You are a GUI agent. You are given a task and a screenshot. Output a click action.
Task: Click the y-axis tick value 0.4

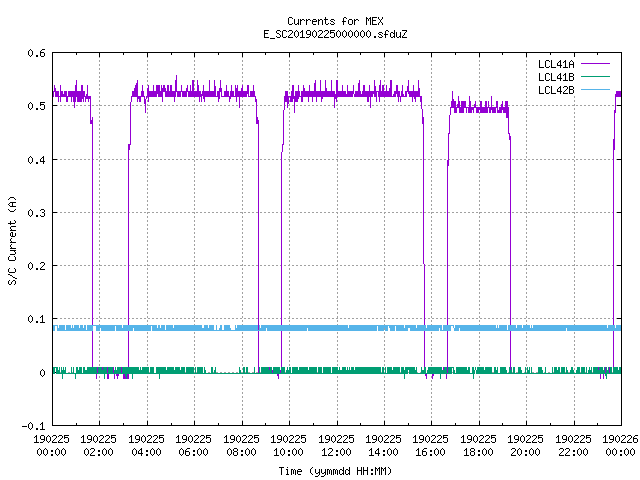[x=36, y=160]
